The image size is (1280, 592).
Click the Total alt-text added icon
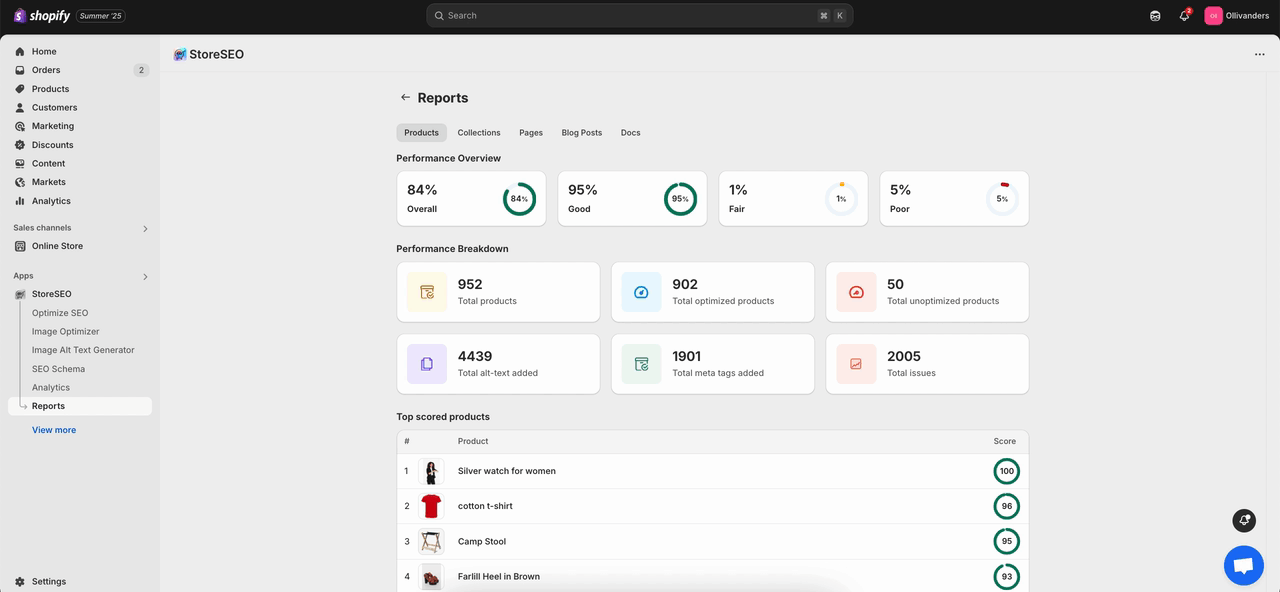pos(427,364)
